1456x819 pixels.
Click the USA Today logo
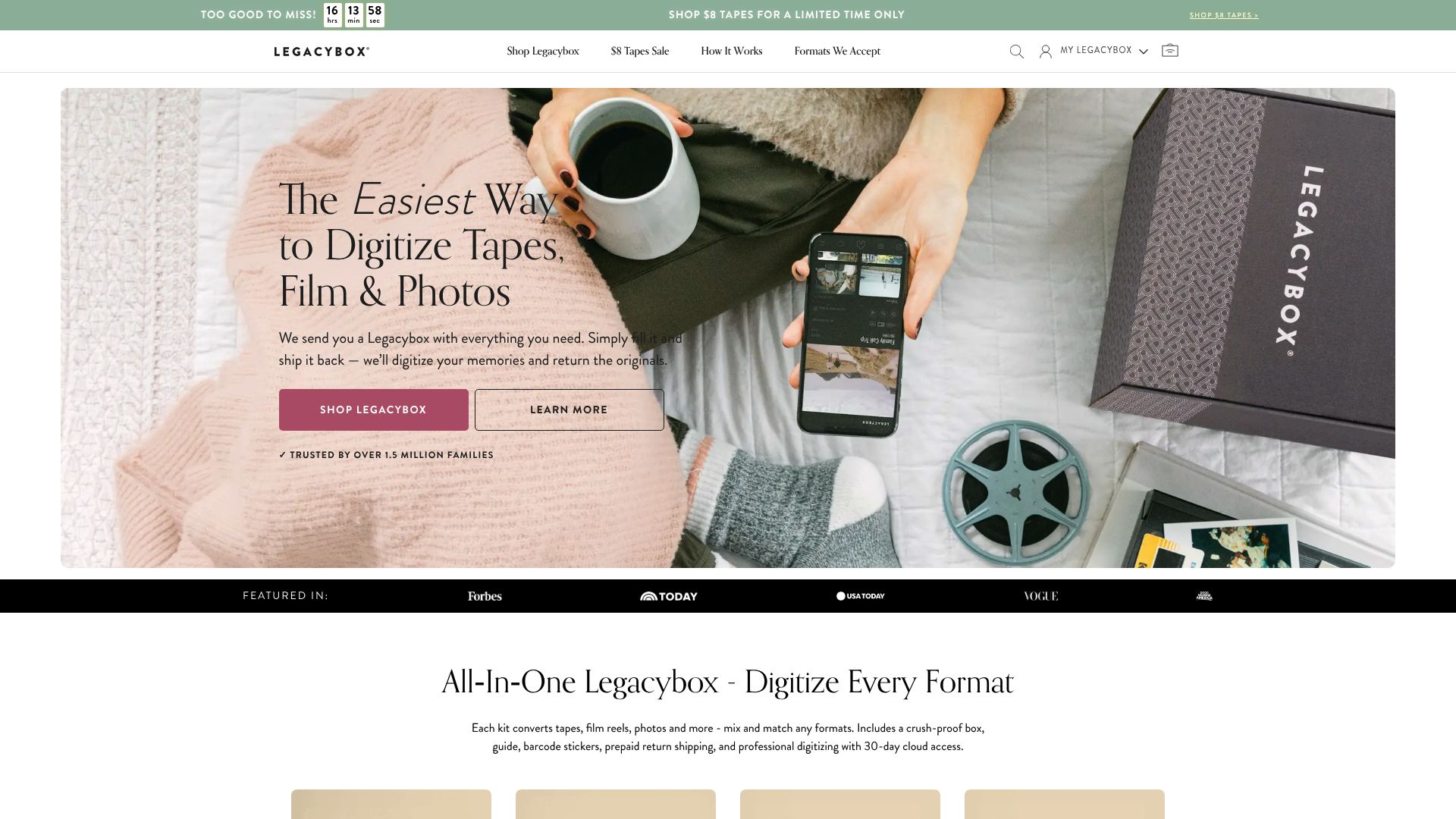coord(861,596)
